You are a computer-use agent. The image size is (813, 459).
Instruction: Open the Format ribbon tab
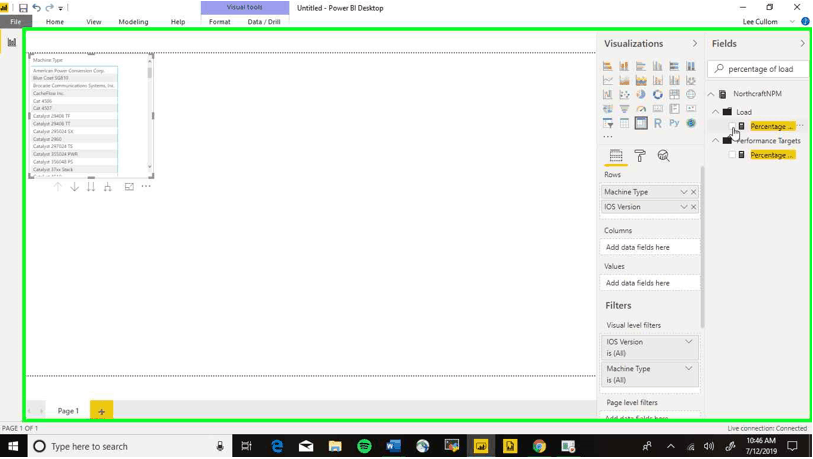point(219,22)
